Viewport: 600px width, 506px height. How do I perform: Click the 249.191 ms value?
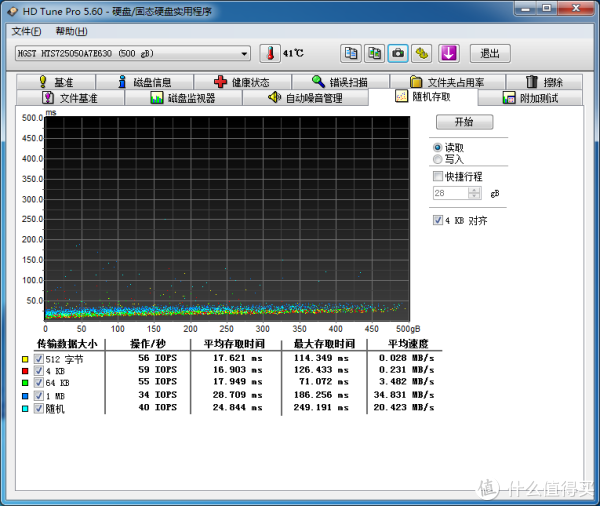(321, 407)
